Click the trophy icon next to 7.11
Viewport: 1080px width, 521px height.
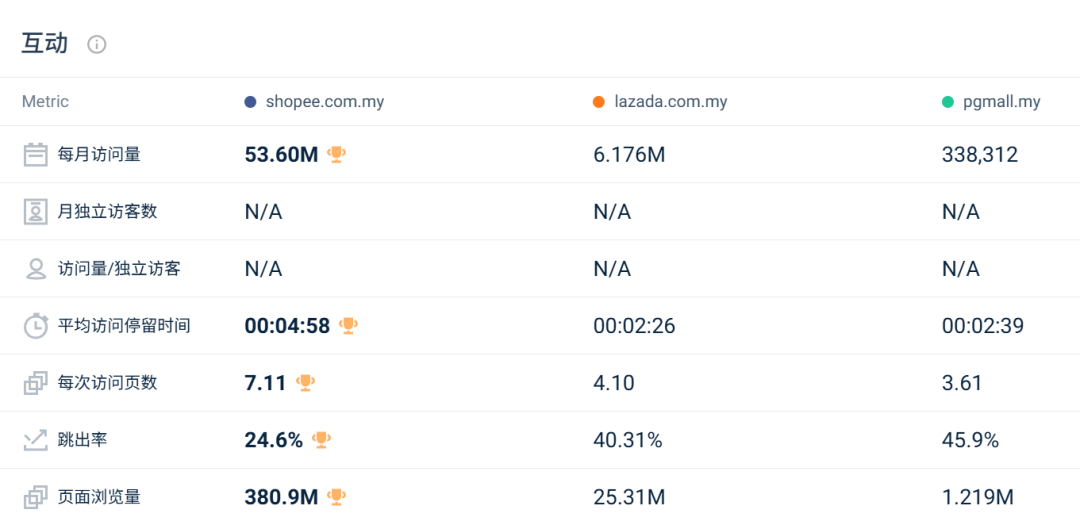[305, 382]
